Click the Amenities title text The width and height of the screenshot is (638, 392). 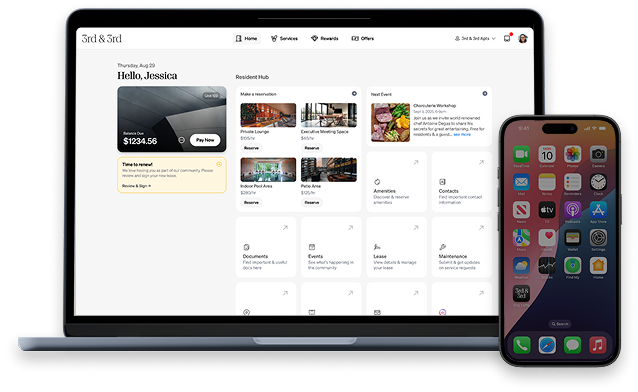385,191
